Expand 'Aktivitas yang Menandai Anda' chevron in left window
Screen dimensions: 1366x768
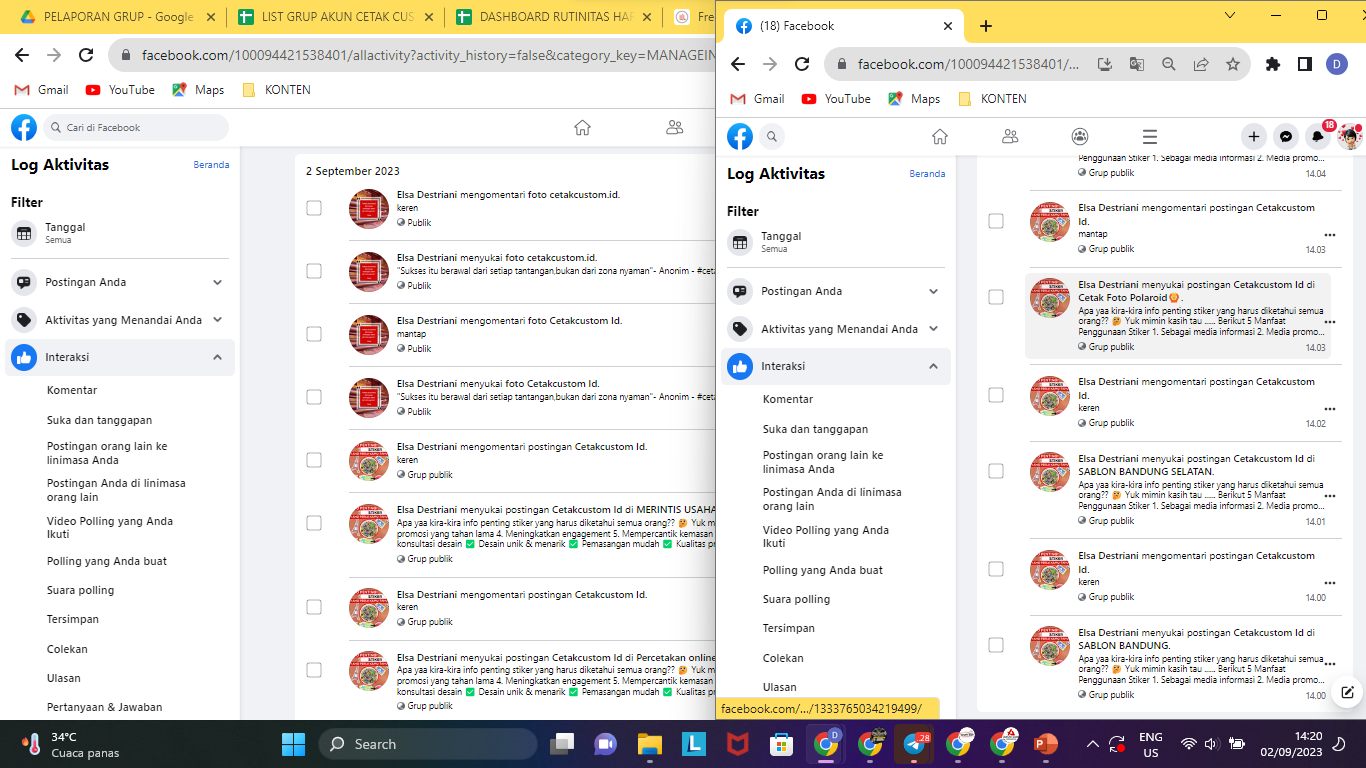point(218,320)
